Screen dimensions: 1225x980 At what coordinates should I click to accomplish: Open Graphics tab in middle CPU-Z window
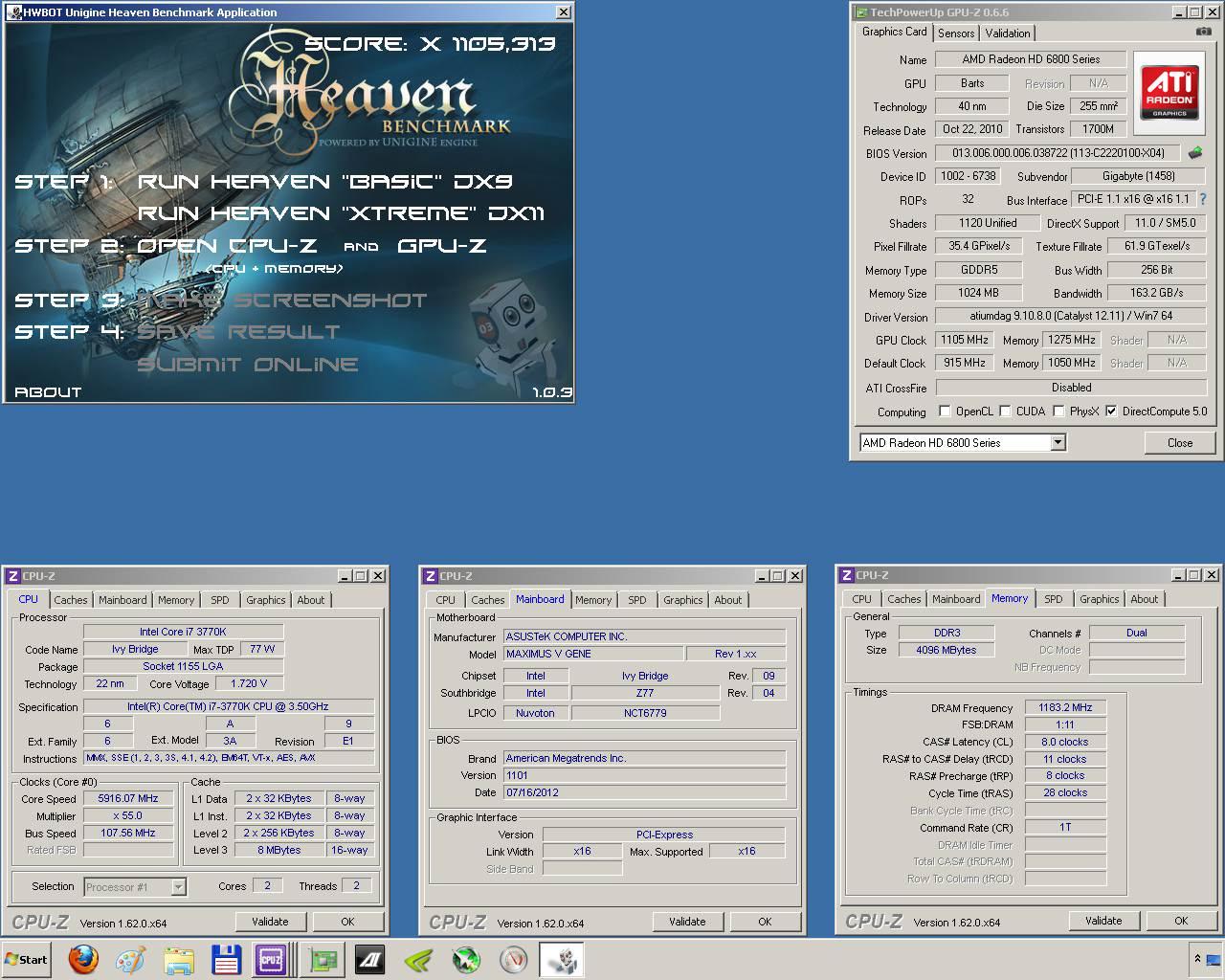[x=683, y=600]
